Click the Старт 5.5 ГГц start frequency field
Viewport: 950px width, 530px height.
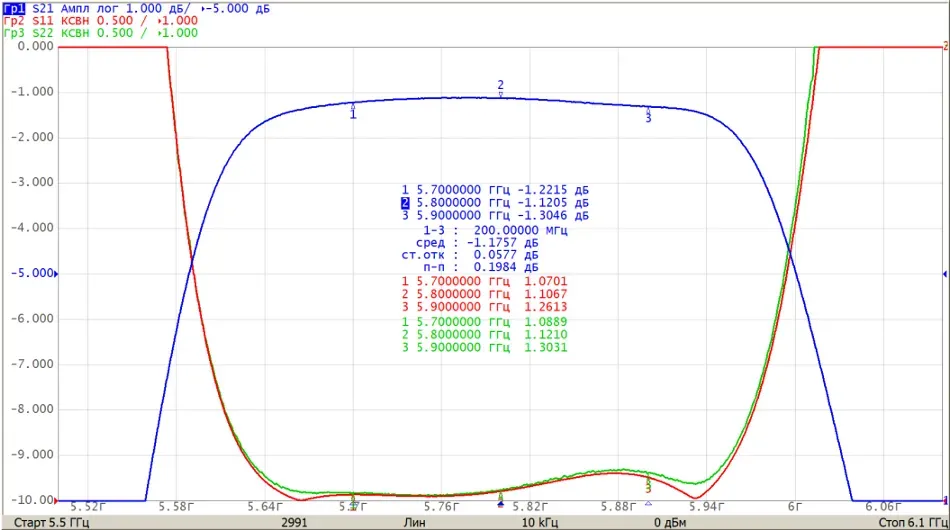(x=51, y=523)
